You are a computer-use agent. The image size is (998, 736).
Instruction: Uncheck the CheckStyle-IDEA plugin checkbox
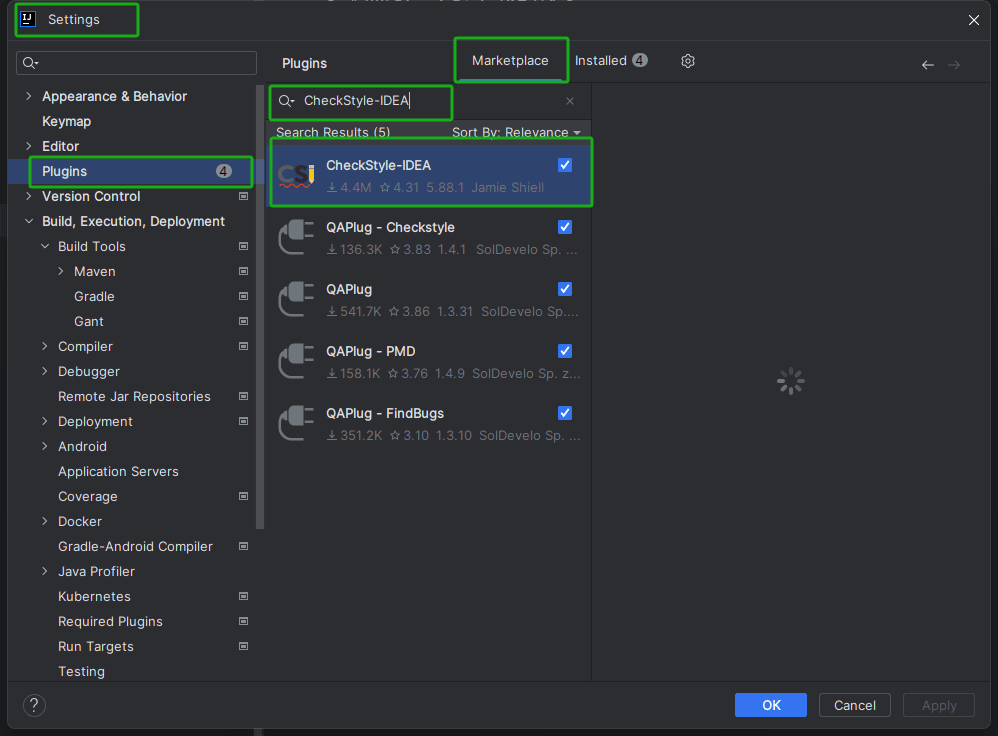click(x=565, y=165)
